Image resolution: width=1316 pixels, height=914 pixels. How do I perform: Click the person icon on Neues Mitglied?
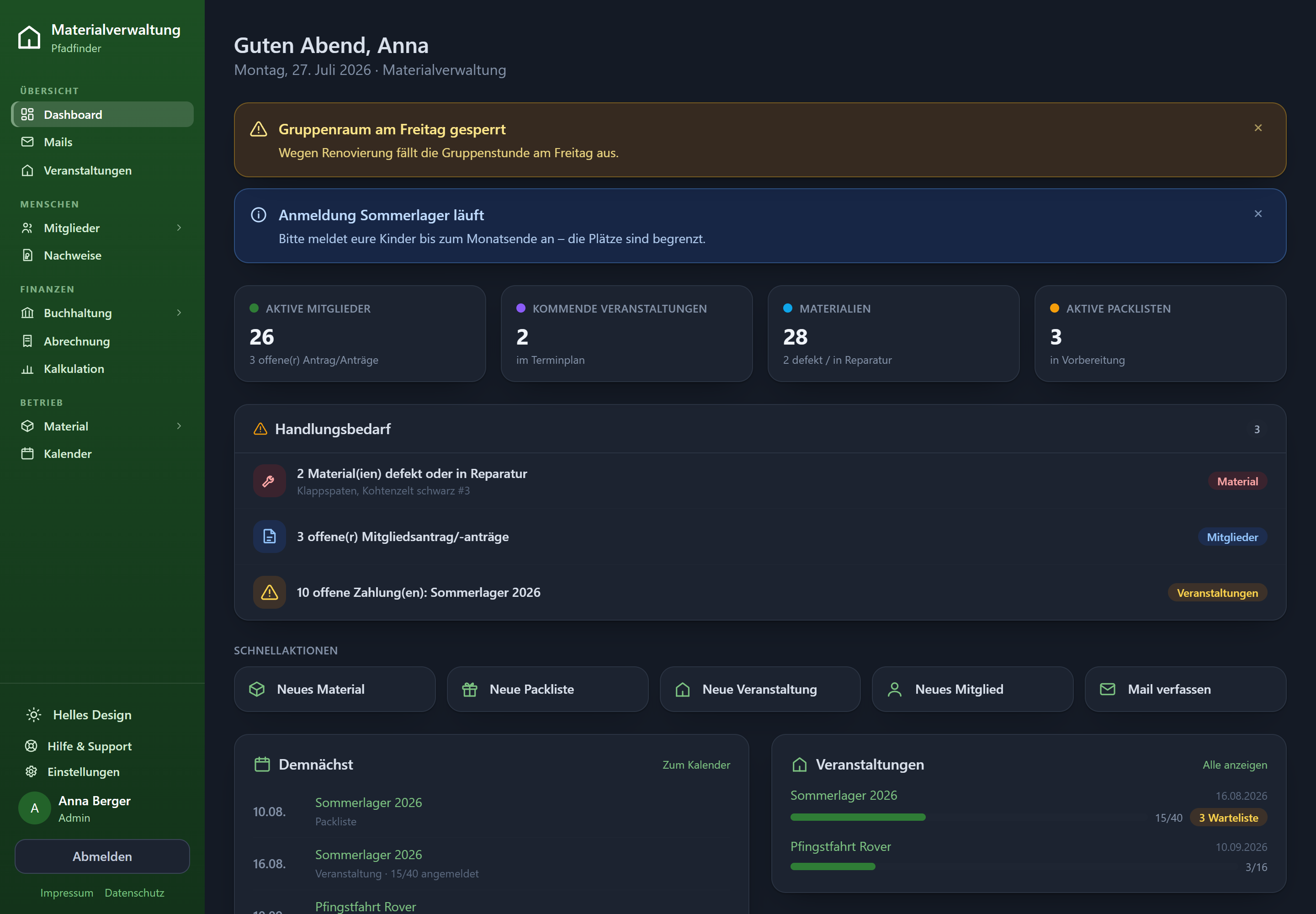[895, 690]
